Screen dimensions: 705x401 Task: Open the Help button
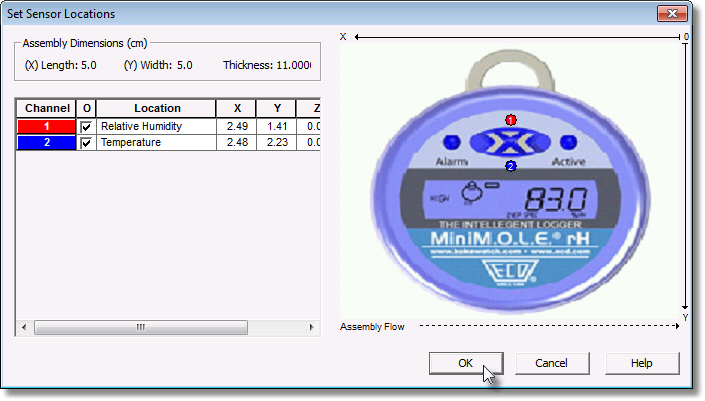pos(642,363)
